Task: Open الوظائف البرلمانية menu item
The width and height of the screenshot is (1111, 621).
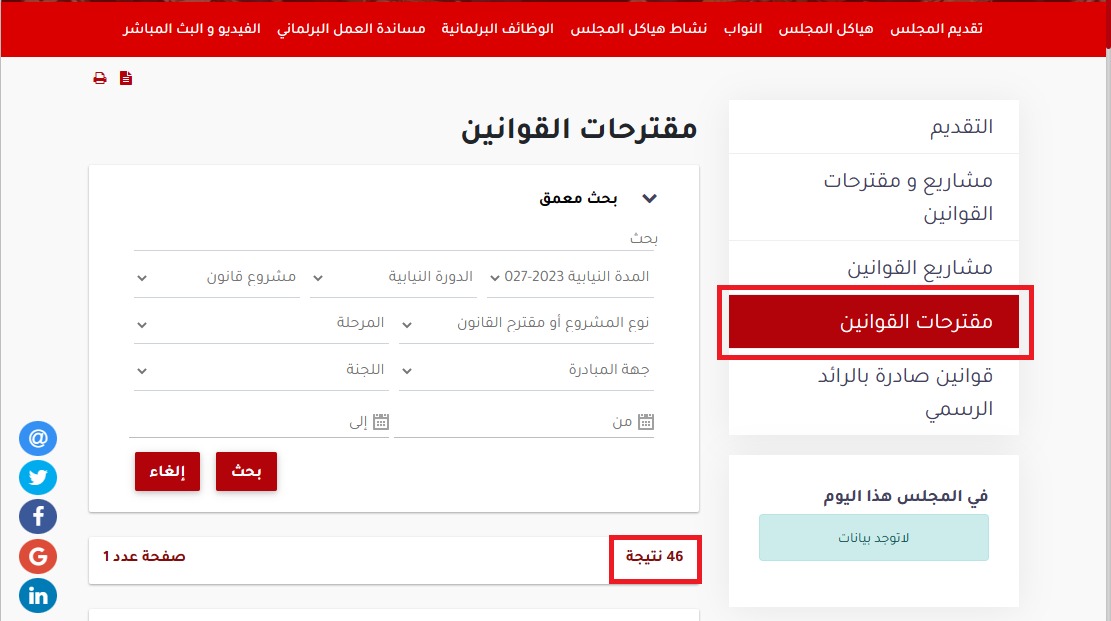Action: (497, 28)
